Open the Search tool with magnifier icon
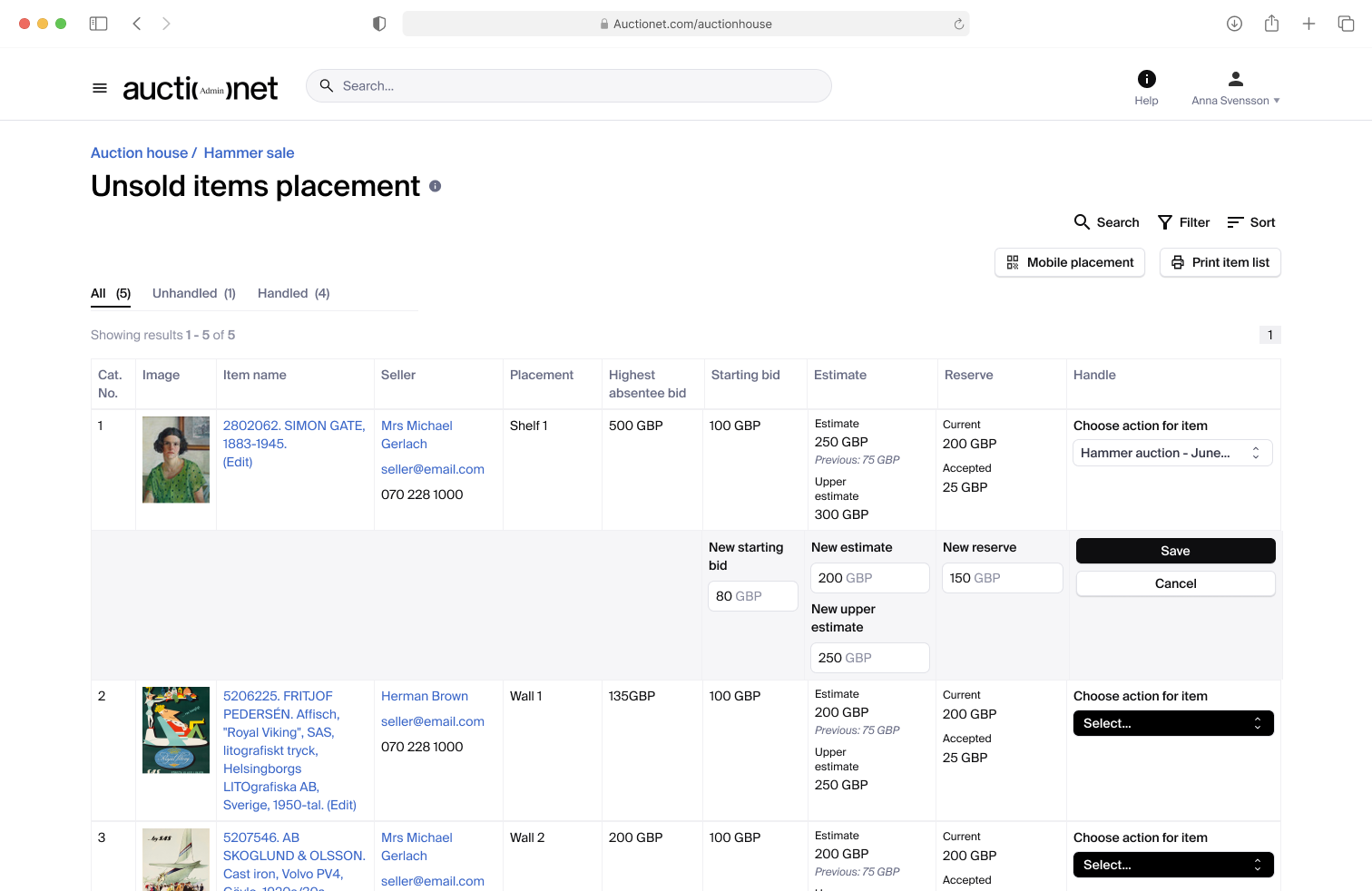Image resolution: width=1372 pixels, height=891 pixels. [1106, 222]
